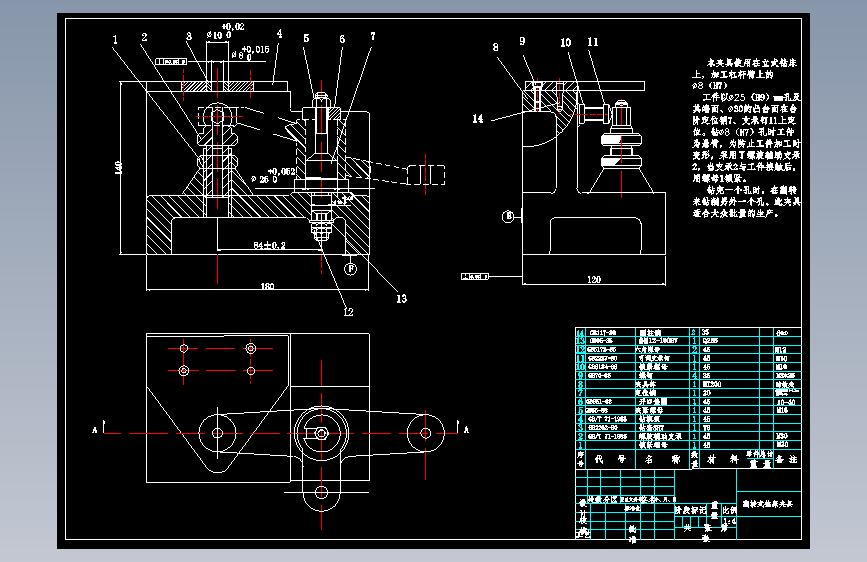The image size is (867, 562).
Task: Click the 名称 column header
Action: point(662,459)
